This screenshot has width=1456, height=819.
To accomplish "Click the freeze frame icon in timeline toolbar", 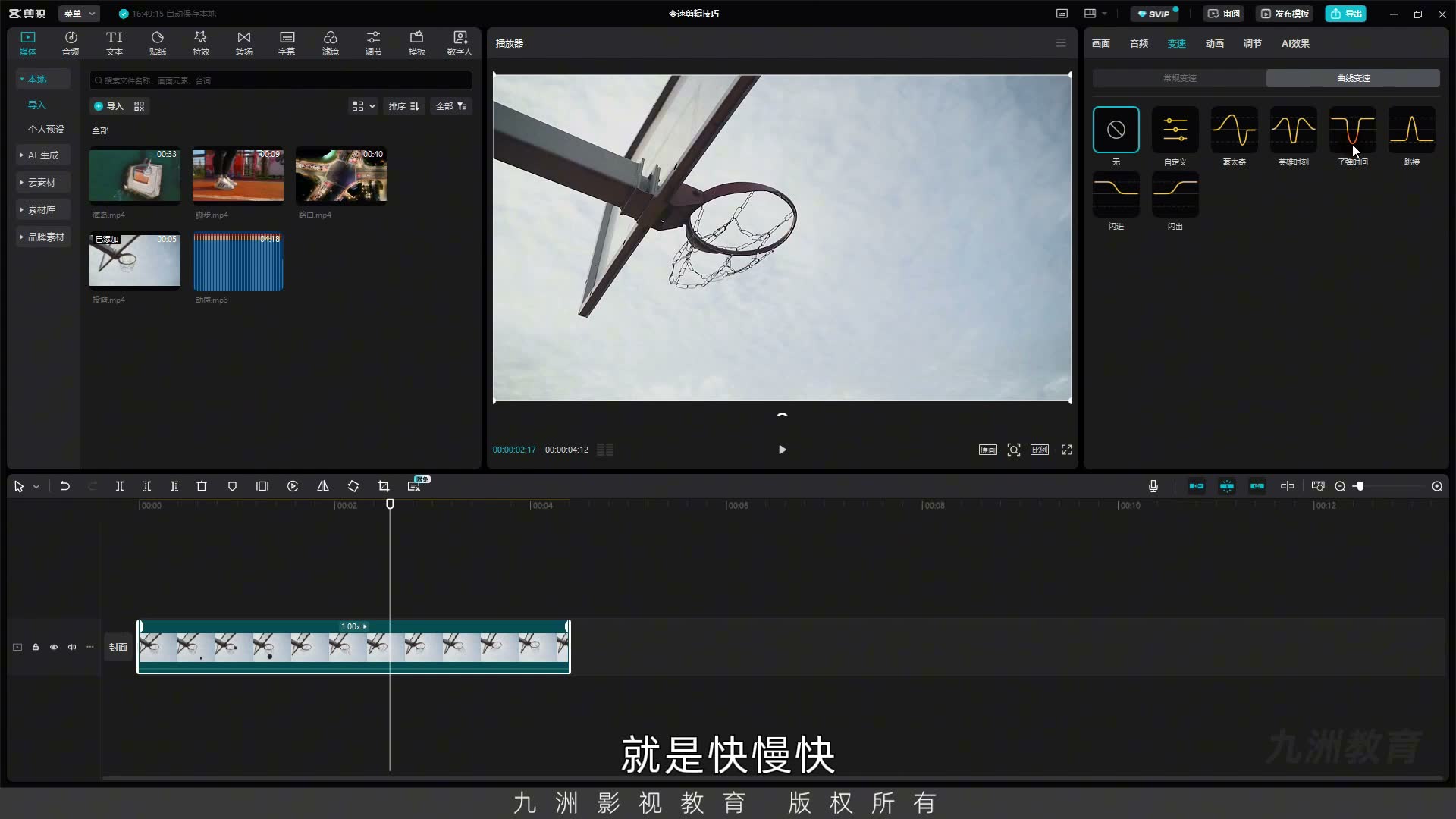I will pos(262,486).
